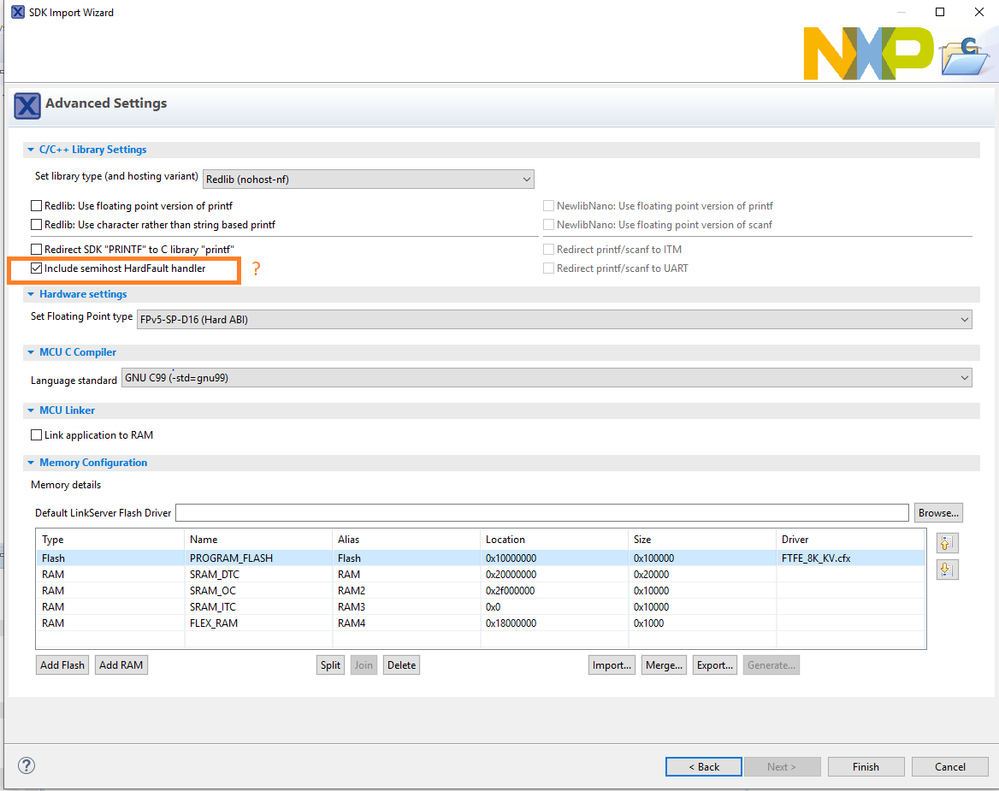Click the Merge... button
Screen dimensions: 999x791
click(x=664, y=665)
